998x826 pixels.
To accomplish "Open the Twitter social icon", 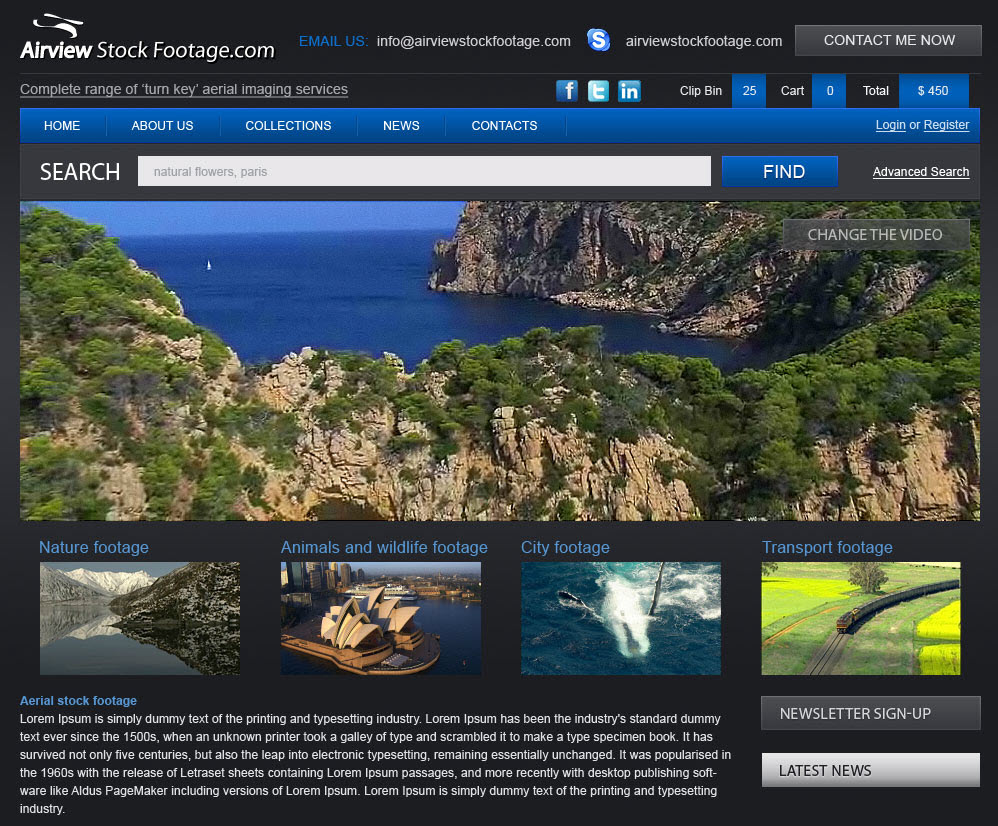I will [x=598, y=91].
